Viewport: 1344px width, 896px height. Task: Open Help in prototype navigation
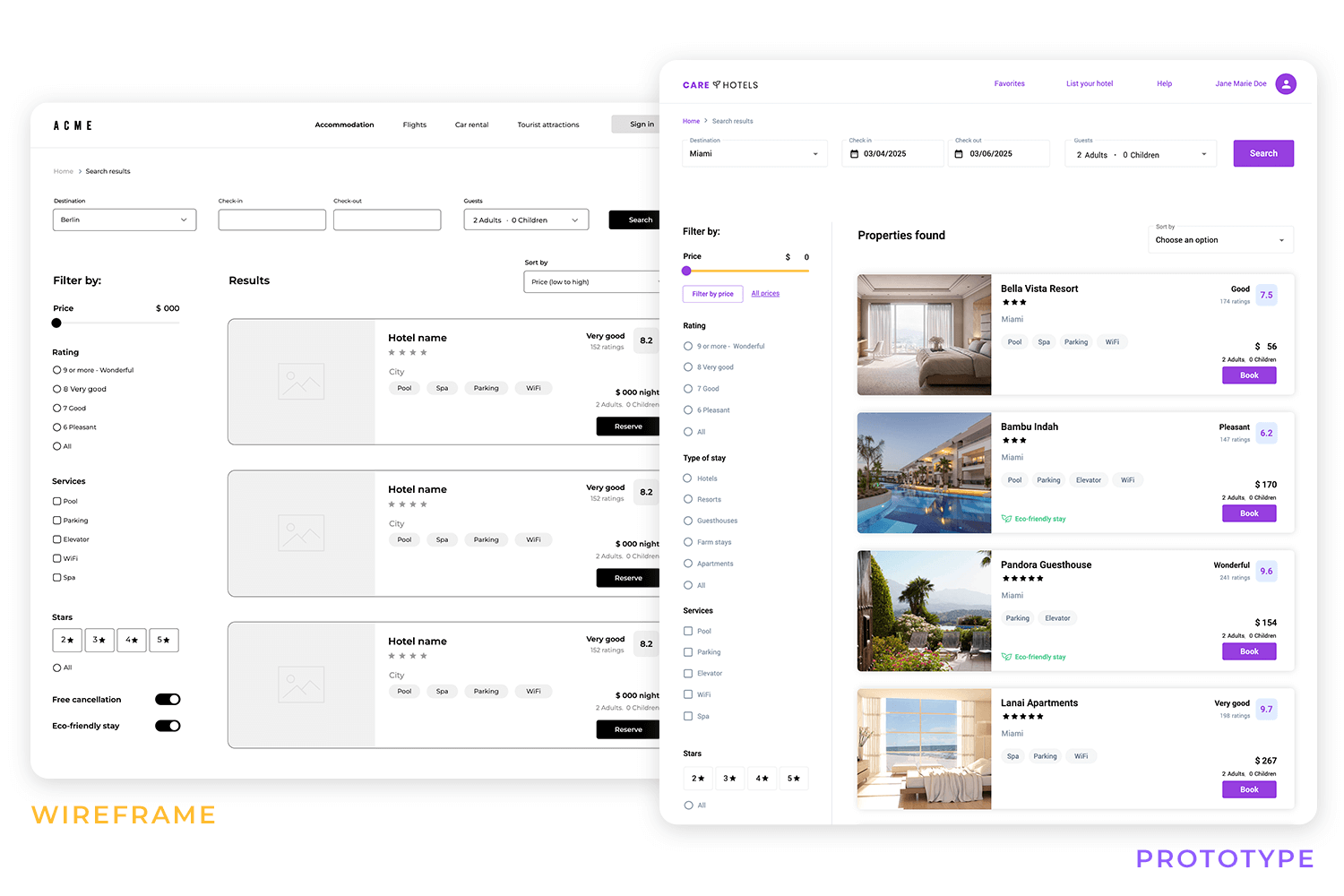pyautogui.click(x=1164, y=84)
